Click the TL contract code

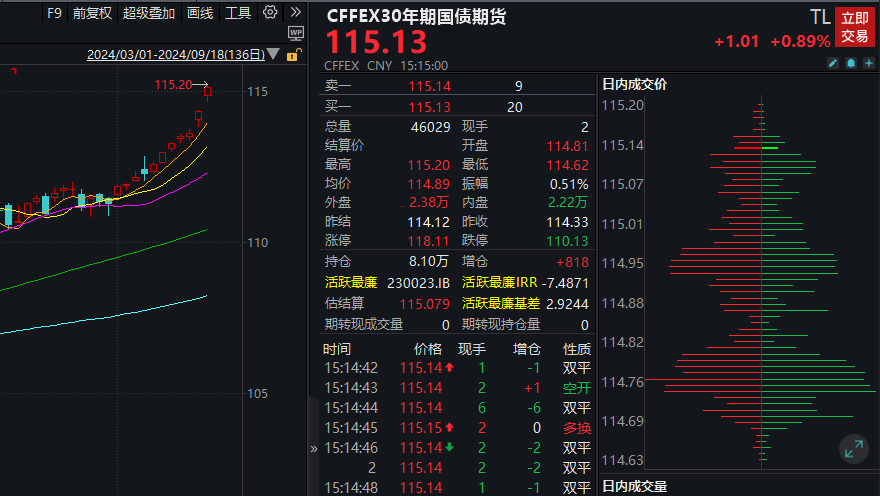tap(820, 17)
